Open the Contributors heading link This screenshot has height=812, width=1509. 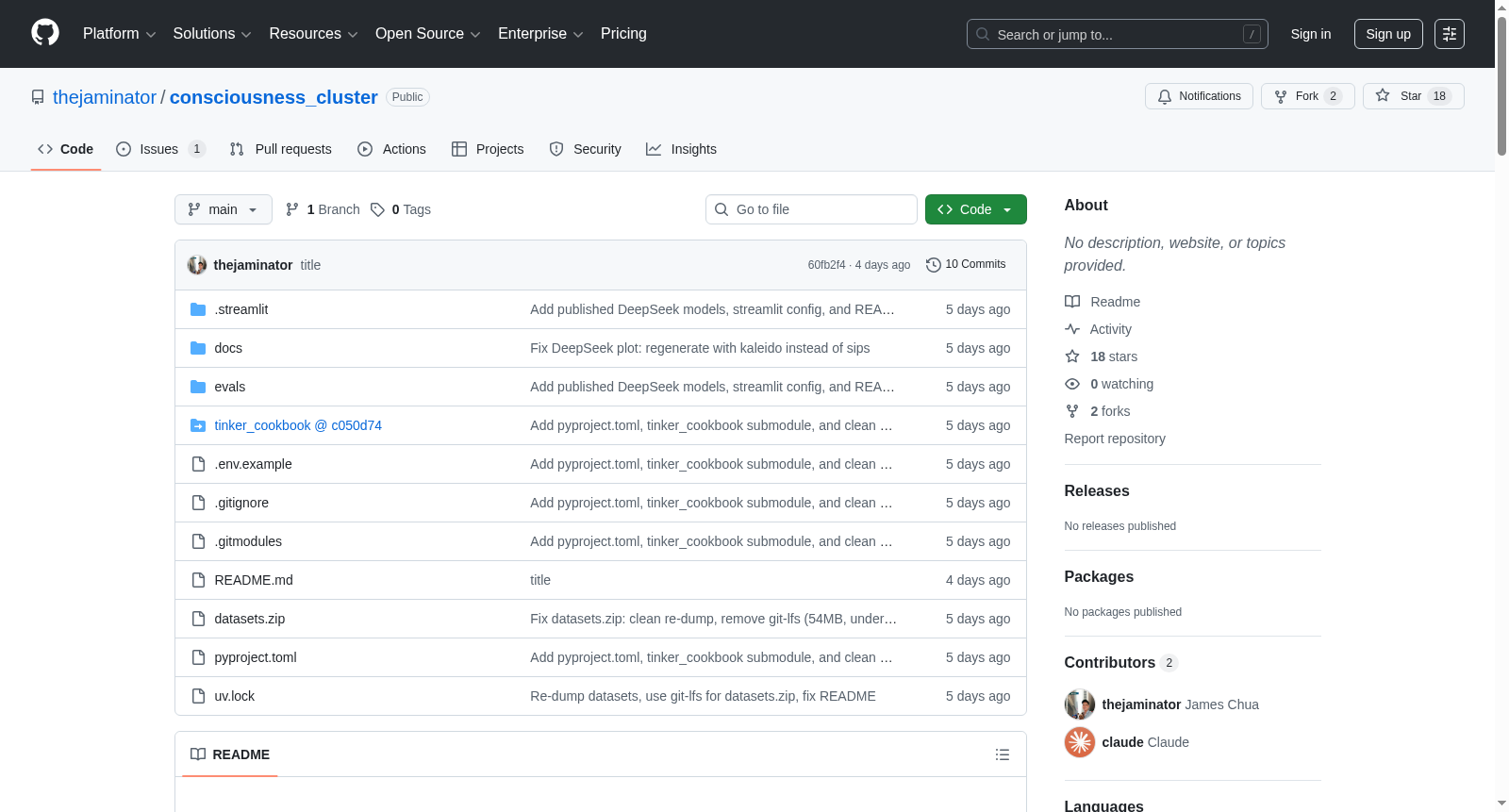(x=1121, y=663)
